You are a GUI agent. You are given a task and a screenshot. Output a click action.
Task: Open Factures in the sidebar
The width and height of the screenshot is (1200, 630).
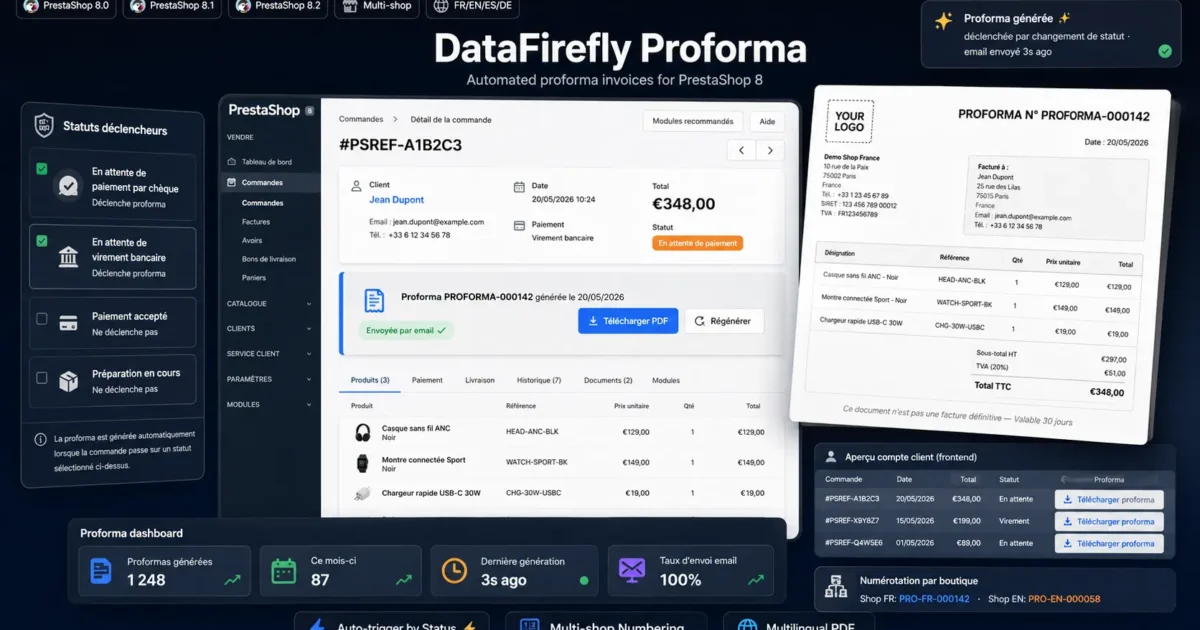256,222
